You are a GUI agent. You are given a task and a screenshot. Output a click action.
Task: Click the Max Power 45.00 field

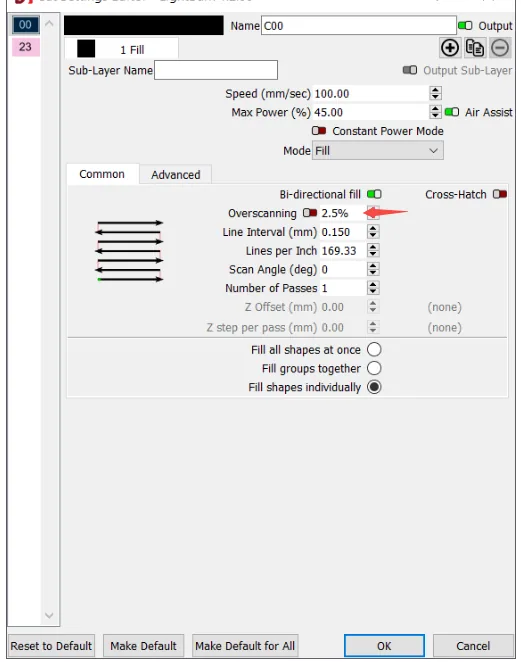[x=372, y=112]
